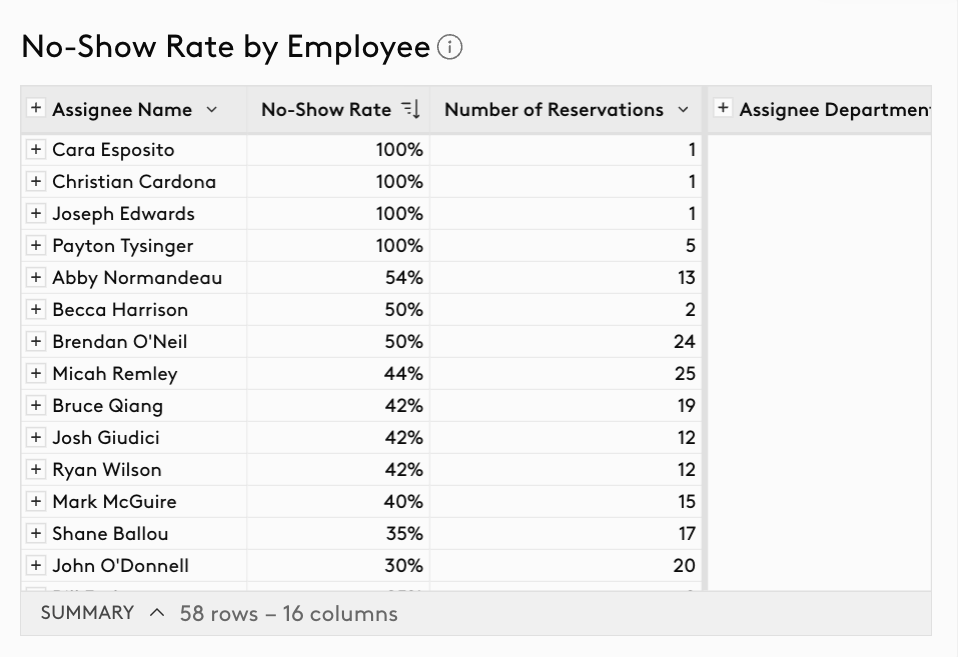Click the plus icon beside John O'Donnell
Viewport: 958px width, 657px height.
pyautogui.click(x=36, y=565)
